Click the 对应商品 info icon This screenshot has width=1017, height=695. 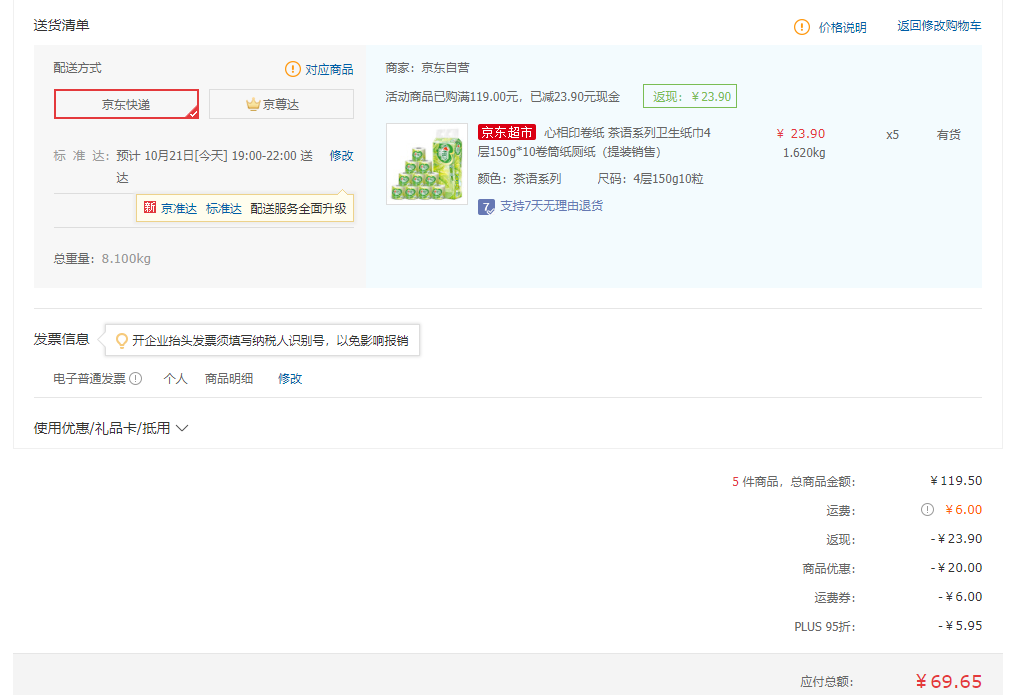pos(293,69)
